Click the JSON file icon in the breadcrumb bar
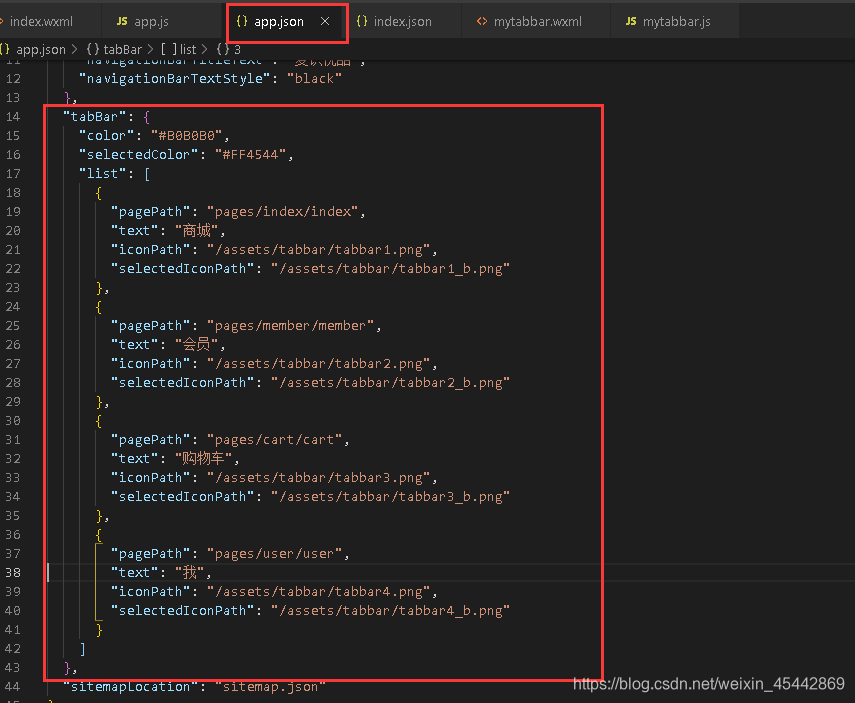Image resolution: width=855 pixels, height=703 pixels. coord(5,48)
